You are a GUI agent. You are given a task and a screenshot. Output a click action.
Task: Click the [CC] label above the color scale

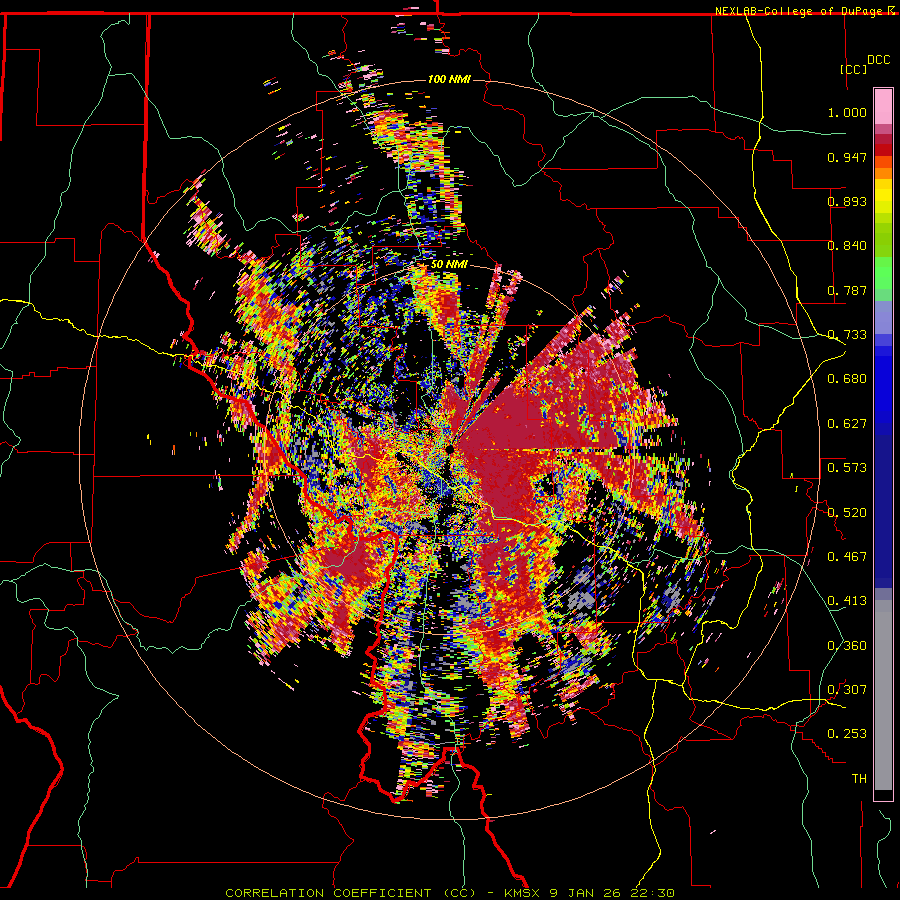point(854,69)
